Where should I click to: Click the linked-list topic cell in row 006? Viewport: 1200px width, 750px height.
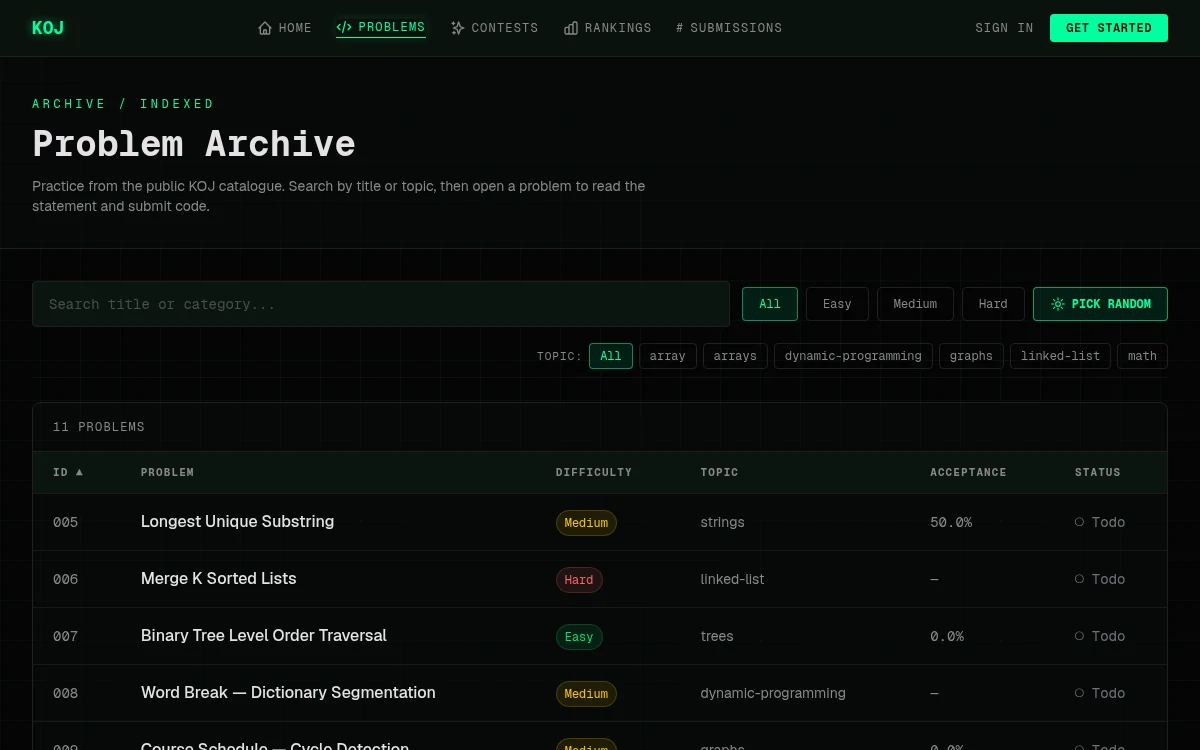(732, 579)
